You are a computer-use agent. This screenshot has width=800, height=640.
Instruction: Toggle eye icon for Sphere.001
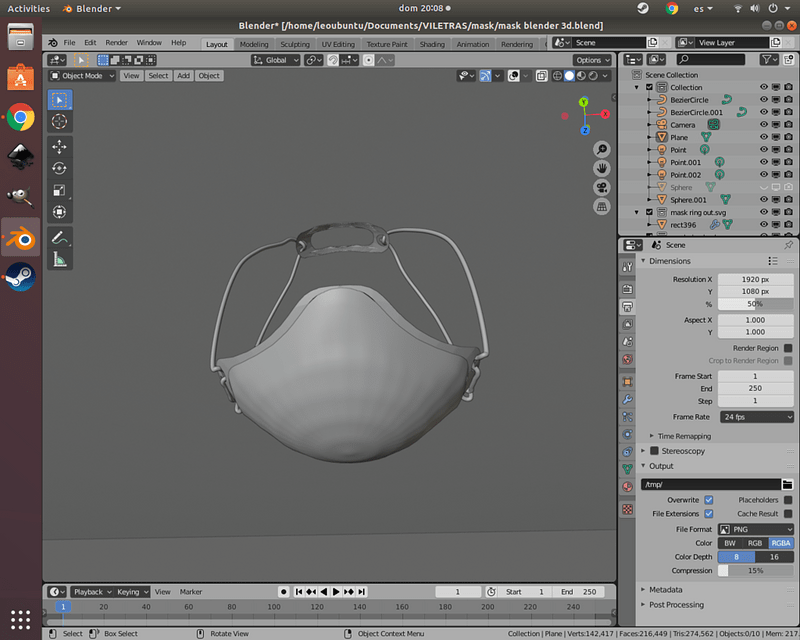coord(764,200)
